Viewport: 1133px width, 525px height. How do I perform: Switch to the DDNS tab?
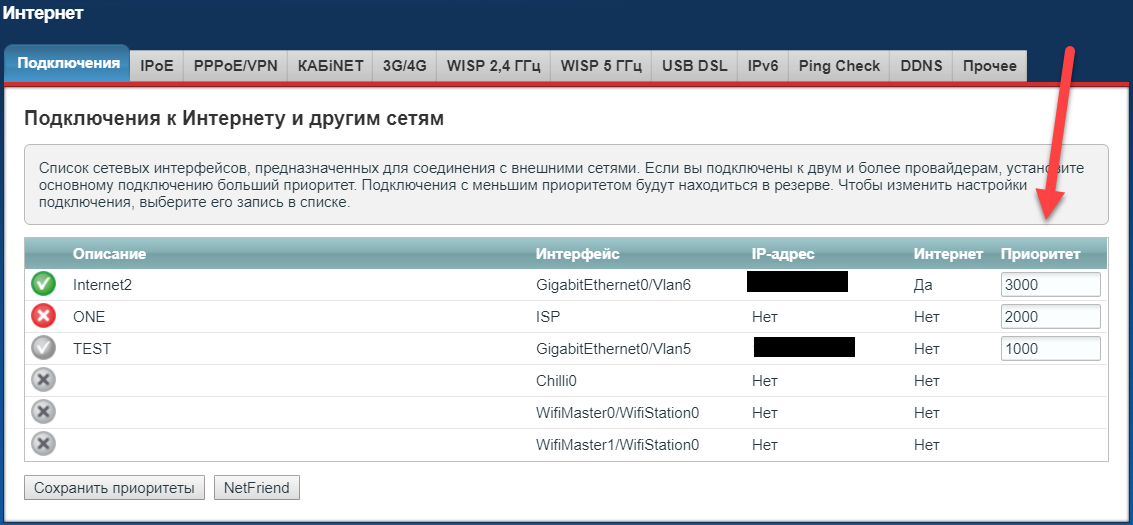pos(920,66)
